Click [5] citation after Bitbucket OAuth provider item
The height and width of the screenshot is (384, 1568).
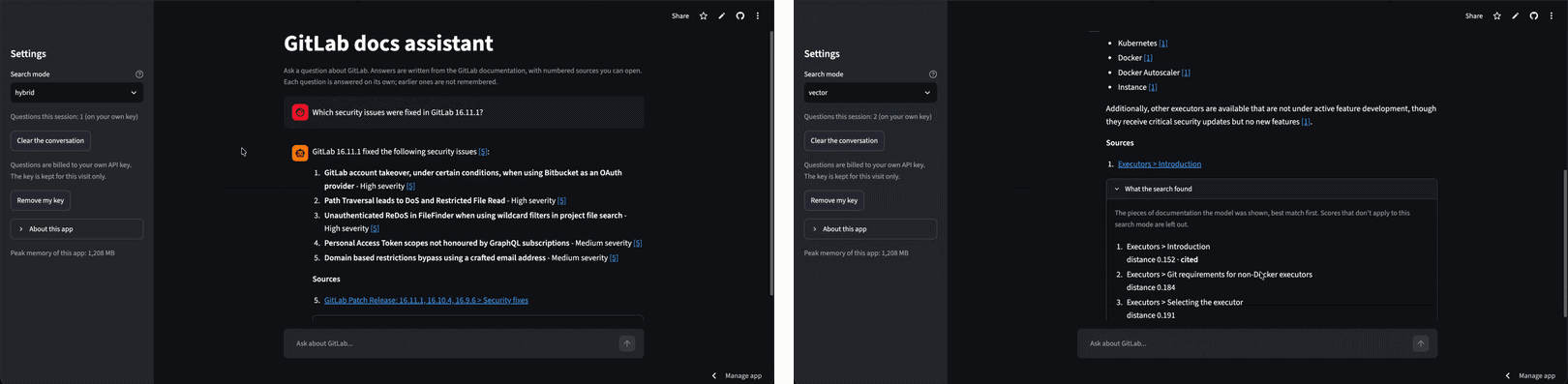[410, 186]
